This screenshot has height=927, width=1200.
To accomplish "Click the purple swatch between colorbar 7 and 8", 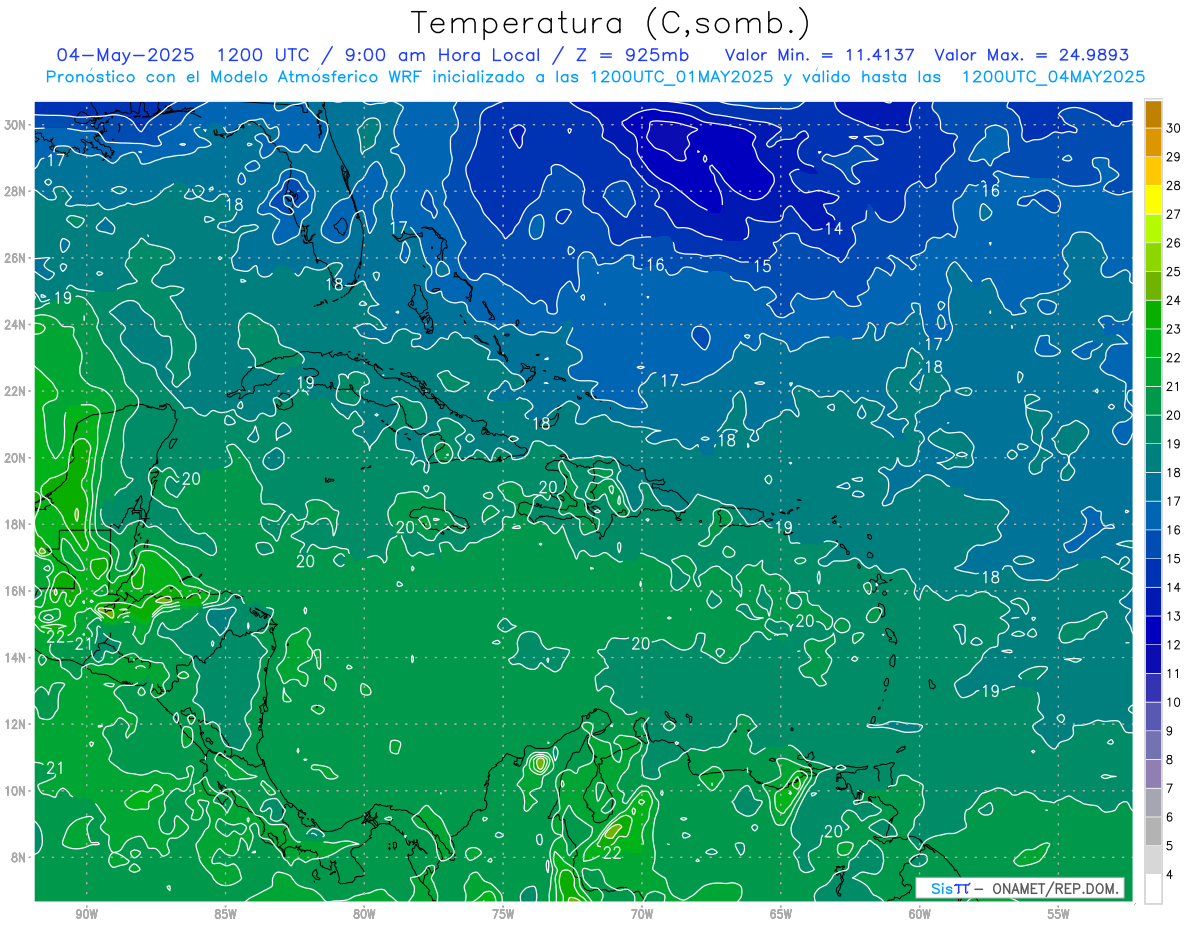I will [1153, 774].
